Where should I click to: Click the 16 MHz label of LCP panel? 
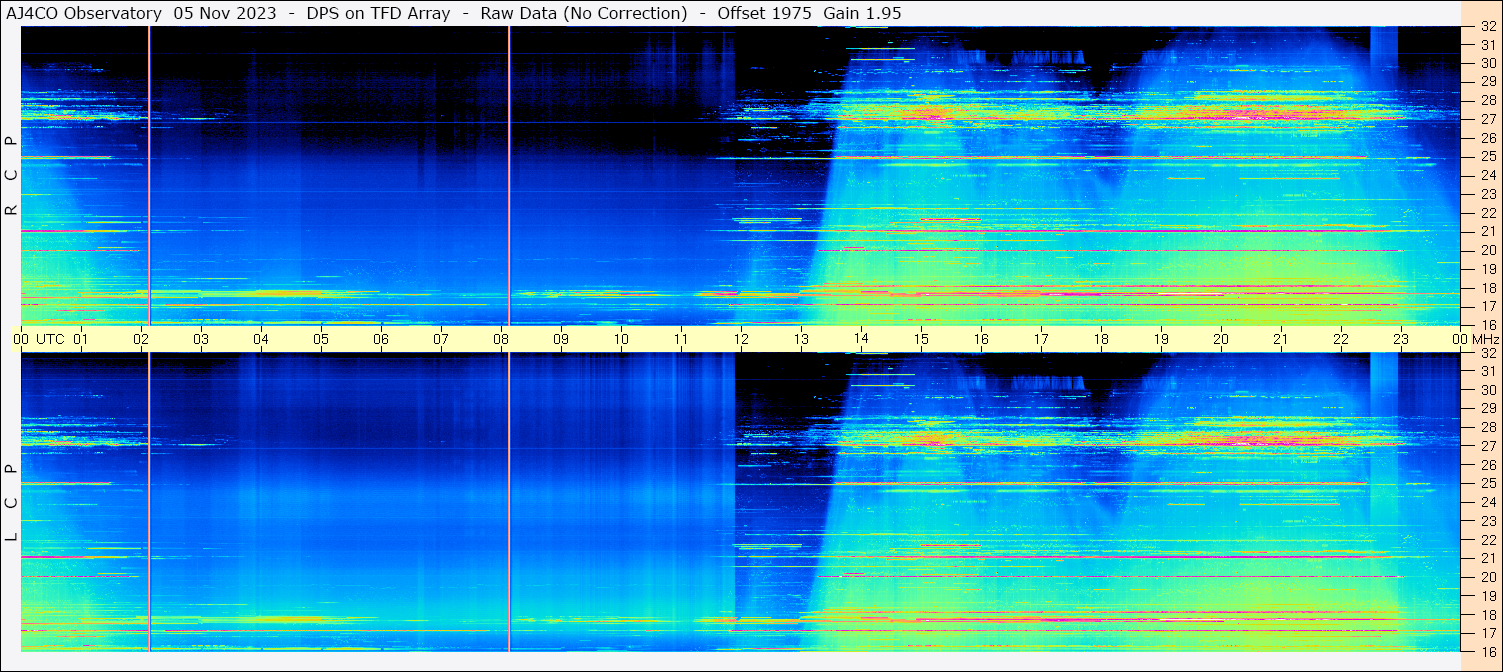point(1487,651)
